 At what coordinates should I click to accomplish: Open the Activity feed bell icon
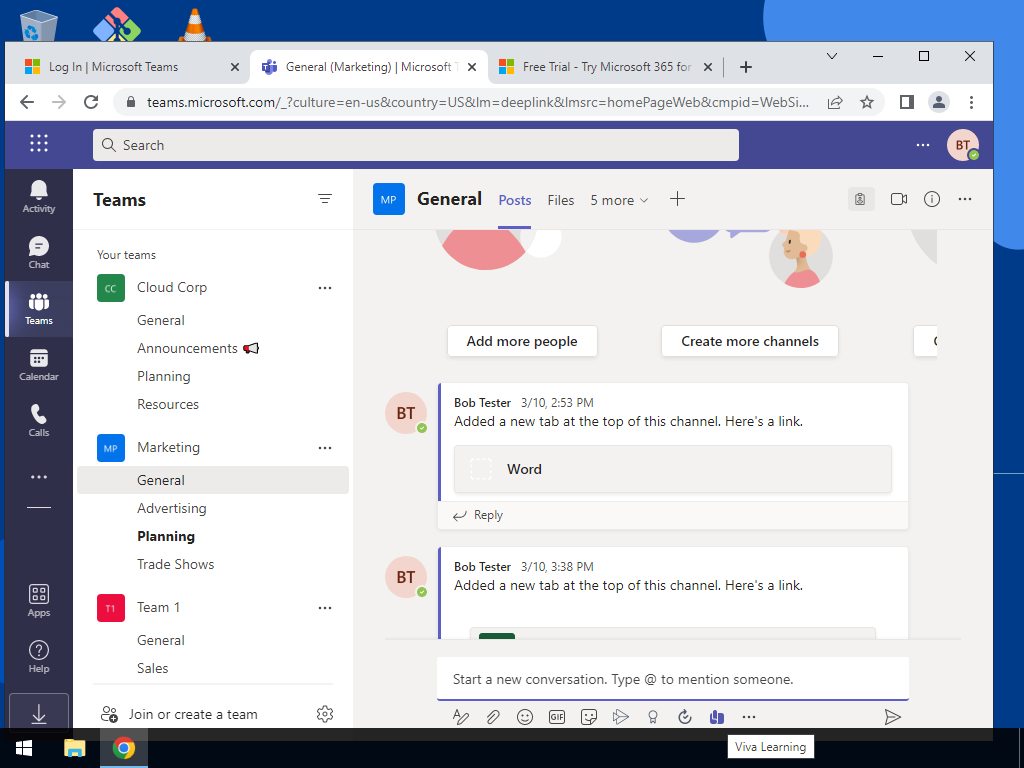click(39, 196)
